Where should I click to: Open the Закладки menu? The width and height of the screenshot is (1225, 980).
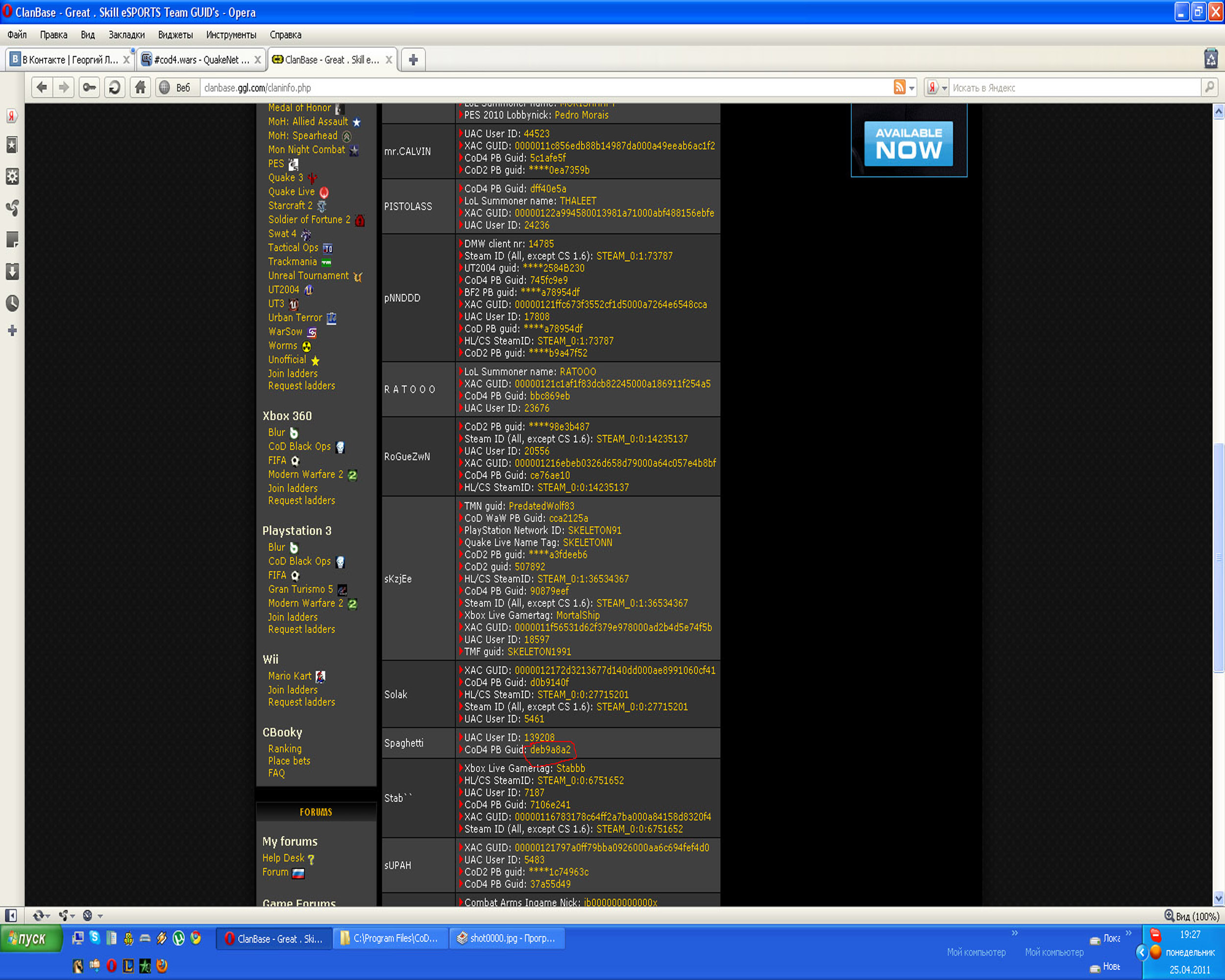pos(126,35)
